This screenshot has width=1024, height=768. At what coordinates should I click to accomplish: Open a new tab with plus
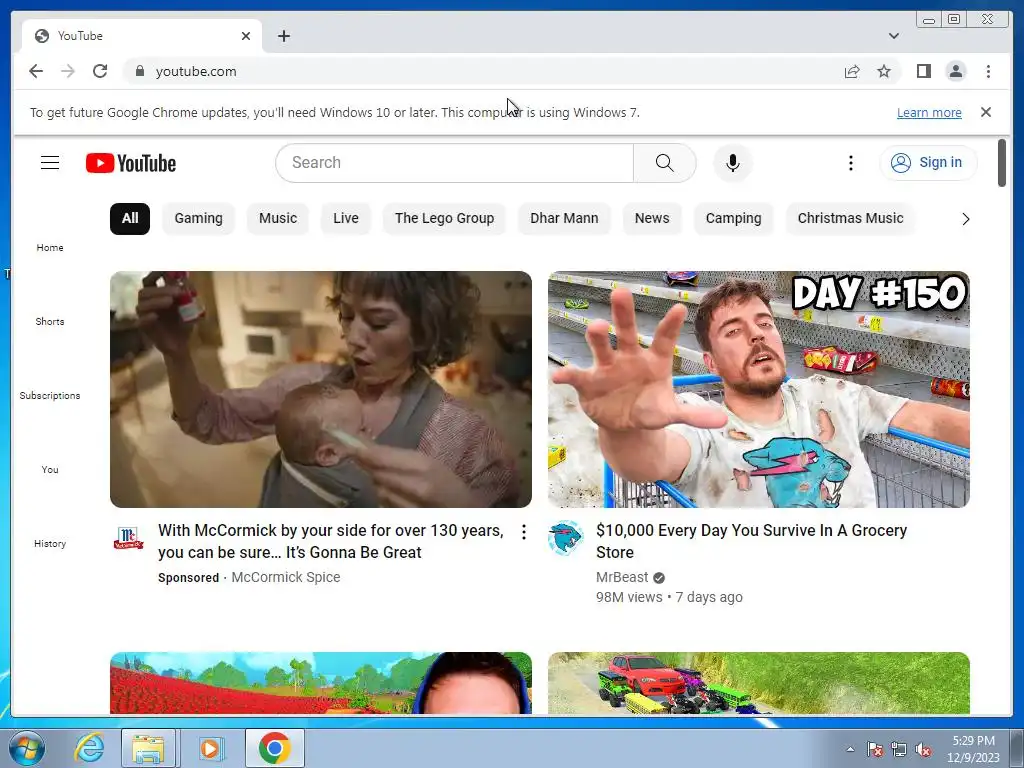tap(283, 36)
